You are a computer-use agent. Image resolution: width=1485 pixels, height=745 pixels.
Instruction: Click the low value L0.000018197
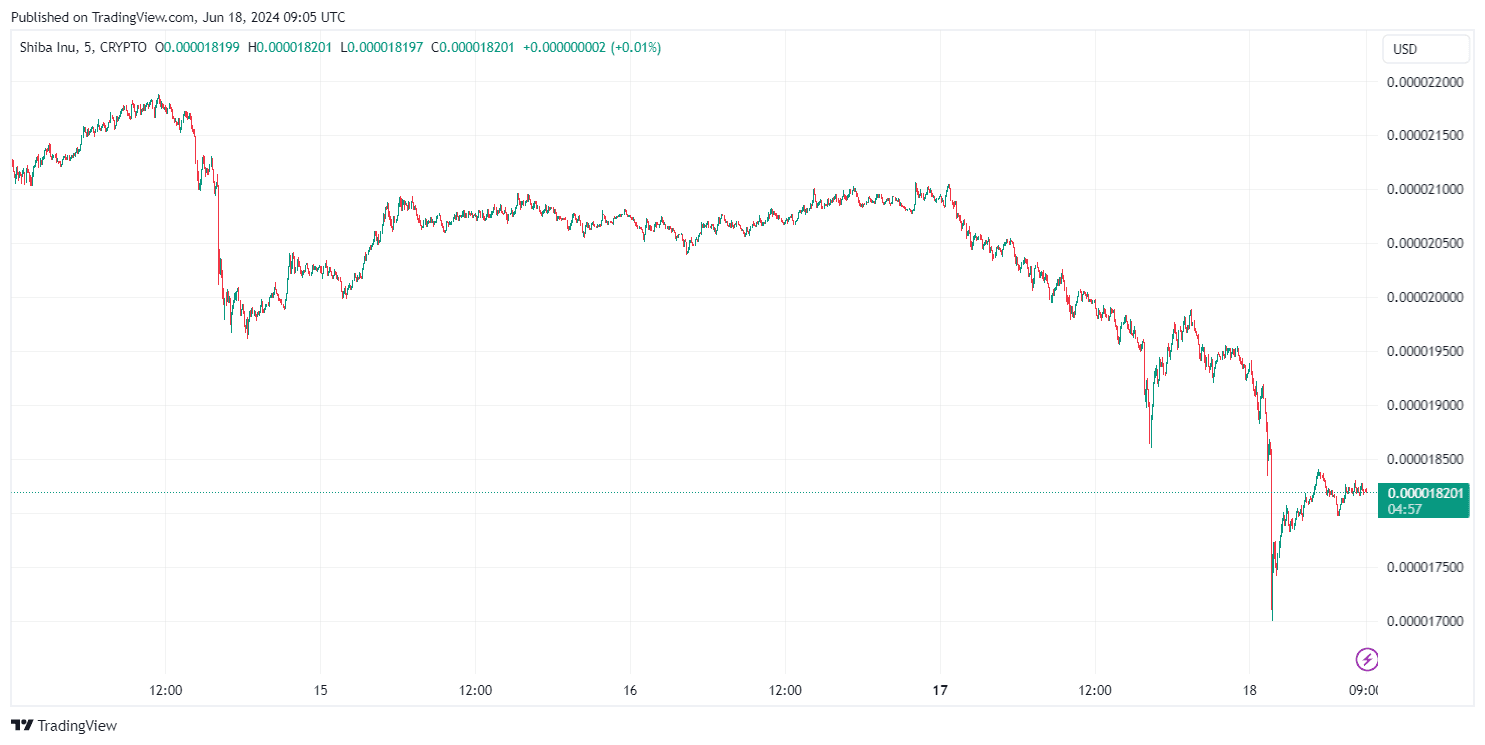tap(382, 47)
